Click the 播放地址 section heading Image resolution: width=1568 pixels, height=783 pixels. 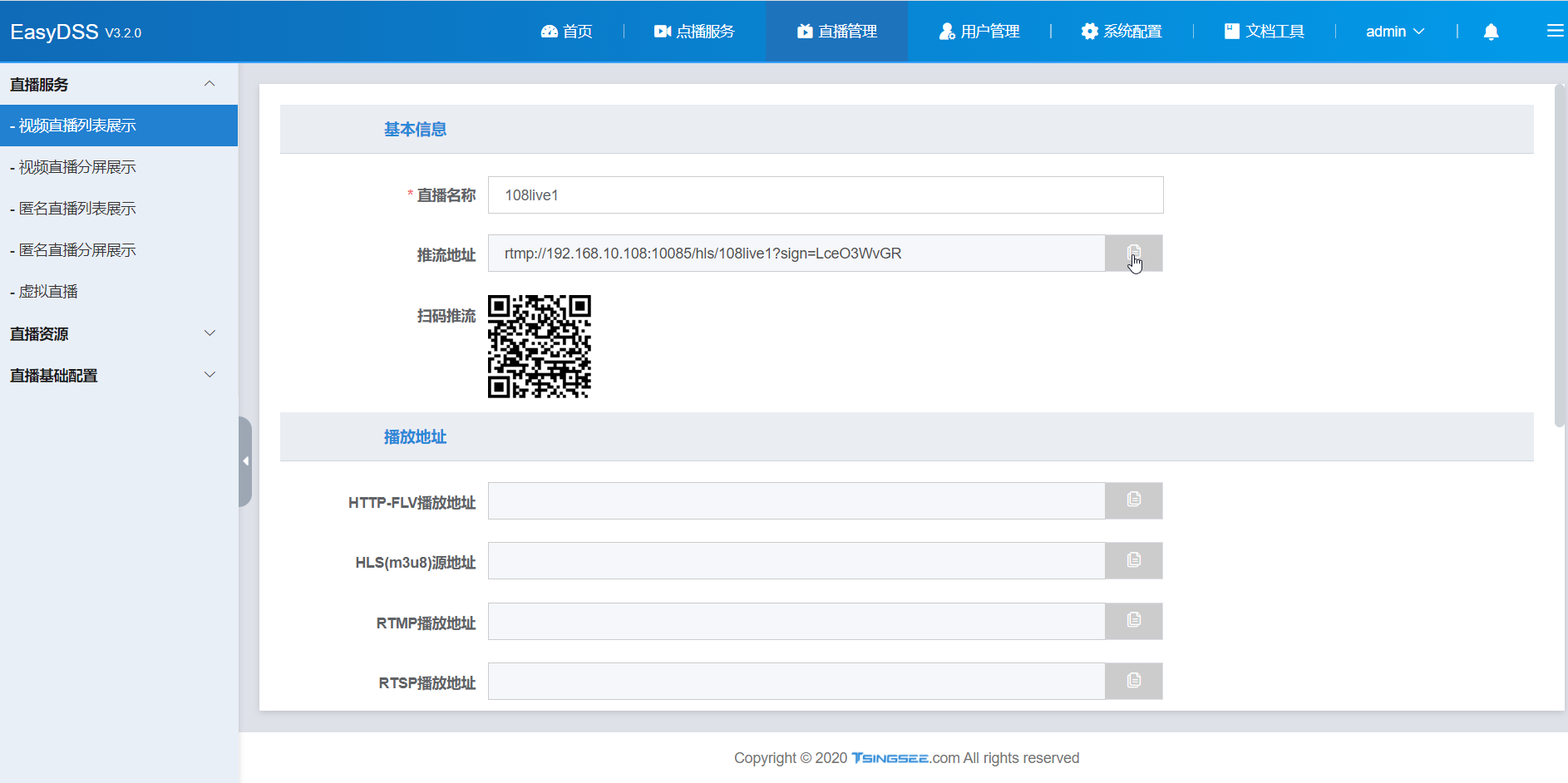pyautogui.click(x=415, y=437)
